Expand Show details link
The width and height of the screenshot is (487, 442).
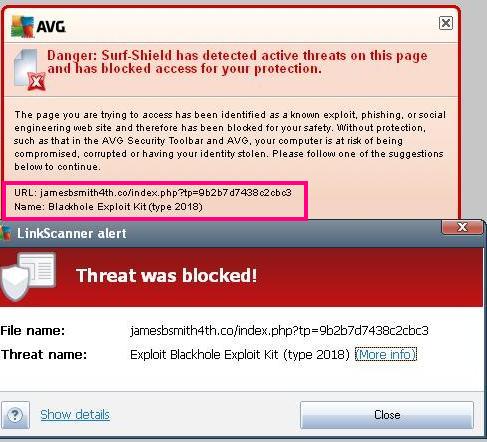click(75, 415)
